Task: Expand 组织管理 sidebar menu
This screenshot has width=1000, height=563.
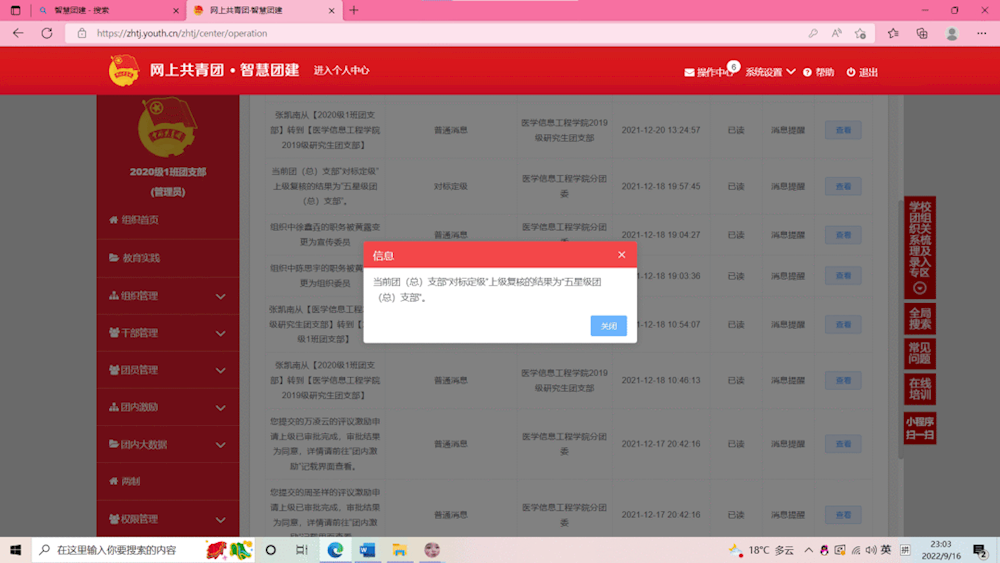Action: 168,296
